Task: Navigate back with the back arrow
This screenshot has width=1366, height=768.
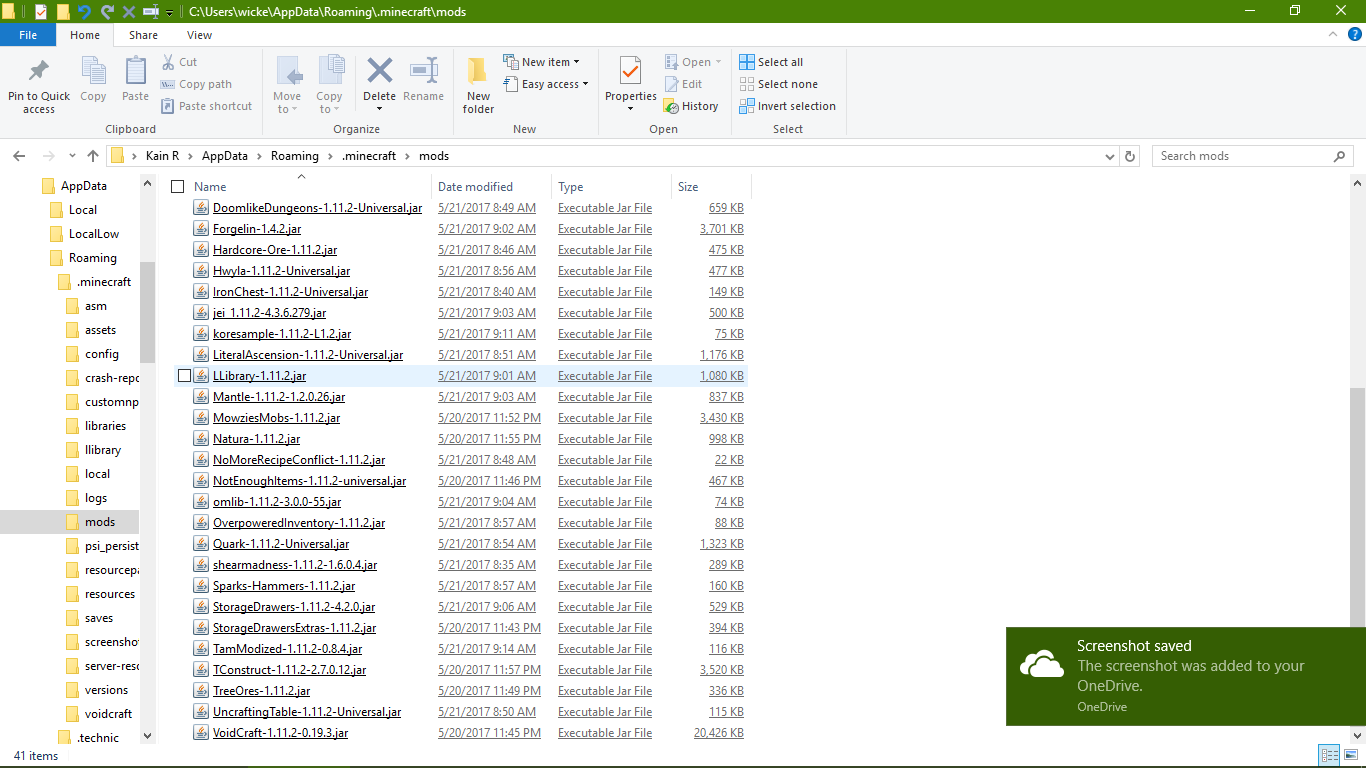Action: tap(19, 156)
